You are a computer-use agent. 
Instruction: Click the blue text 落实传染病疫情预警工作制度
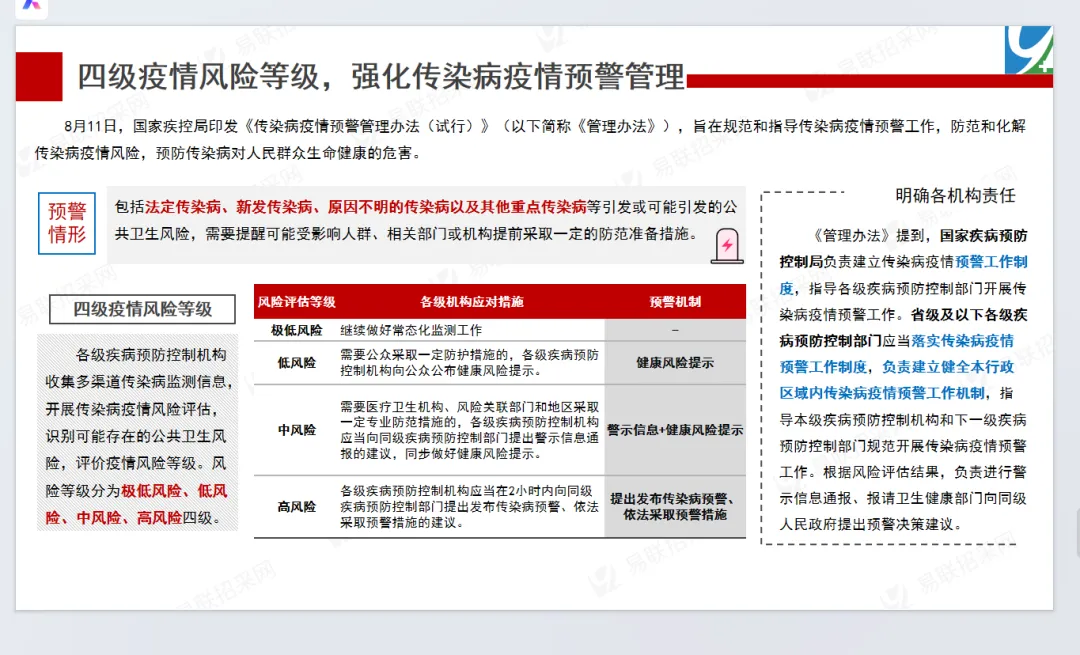click(896, 354)
